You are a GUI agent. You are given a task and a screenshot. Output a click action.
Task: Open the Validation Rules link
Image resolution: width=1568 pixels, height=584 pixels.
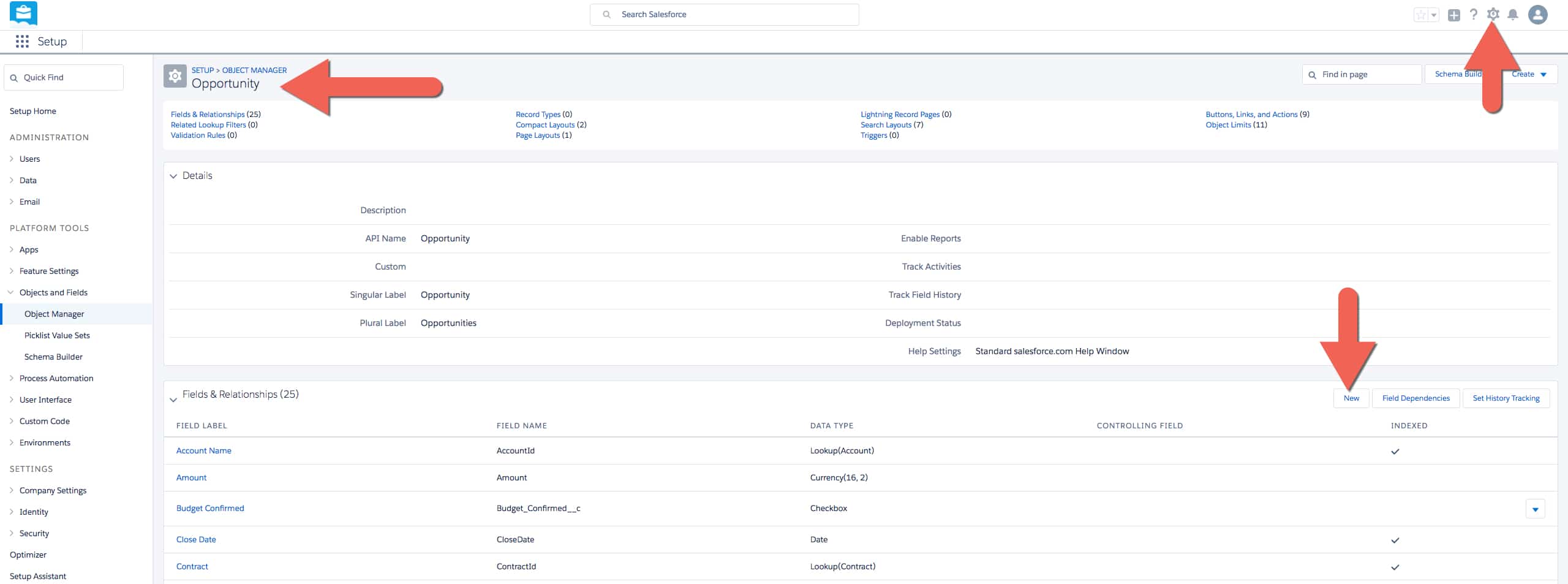pyautogui.click(x=198, y=135)
